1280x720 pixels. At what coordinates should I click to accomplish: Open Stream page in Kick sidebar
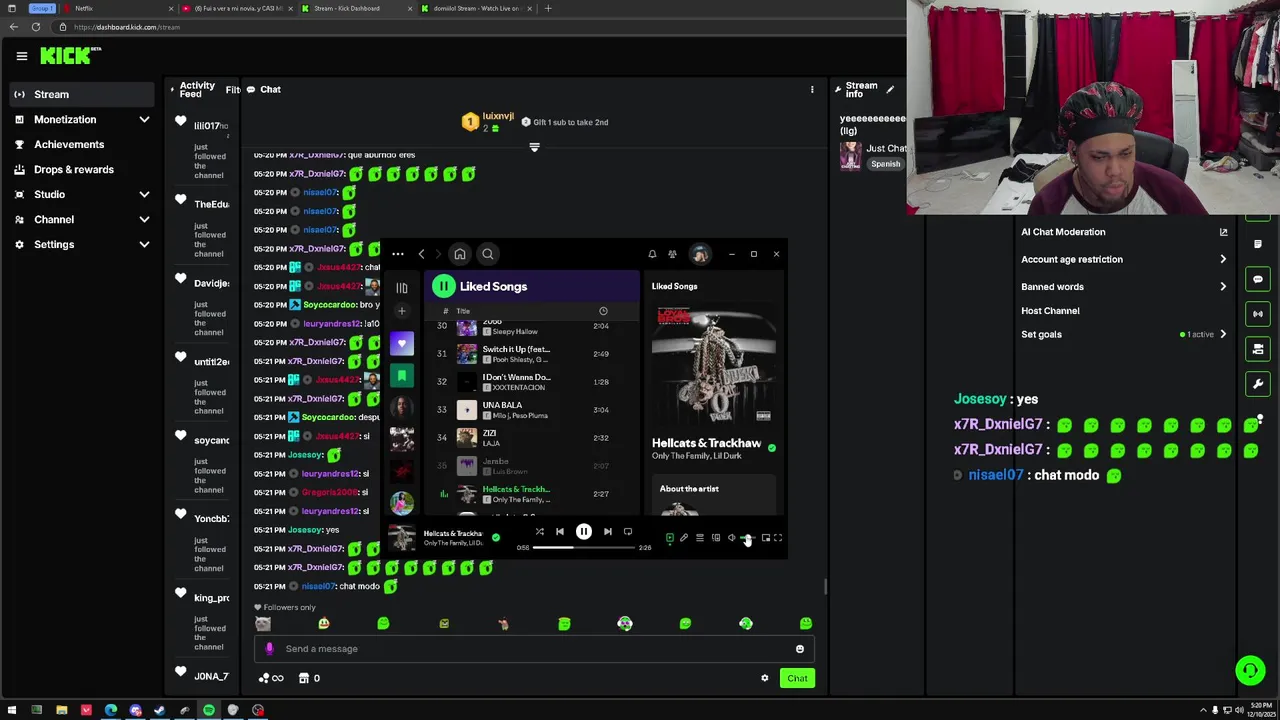pyautogui.click(x=83, y=94)
